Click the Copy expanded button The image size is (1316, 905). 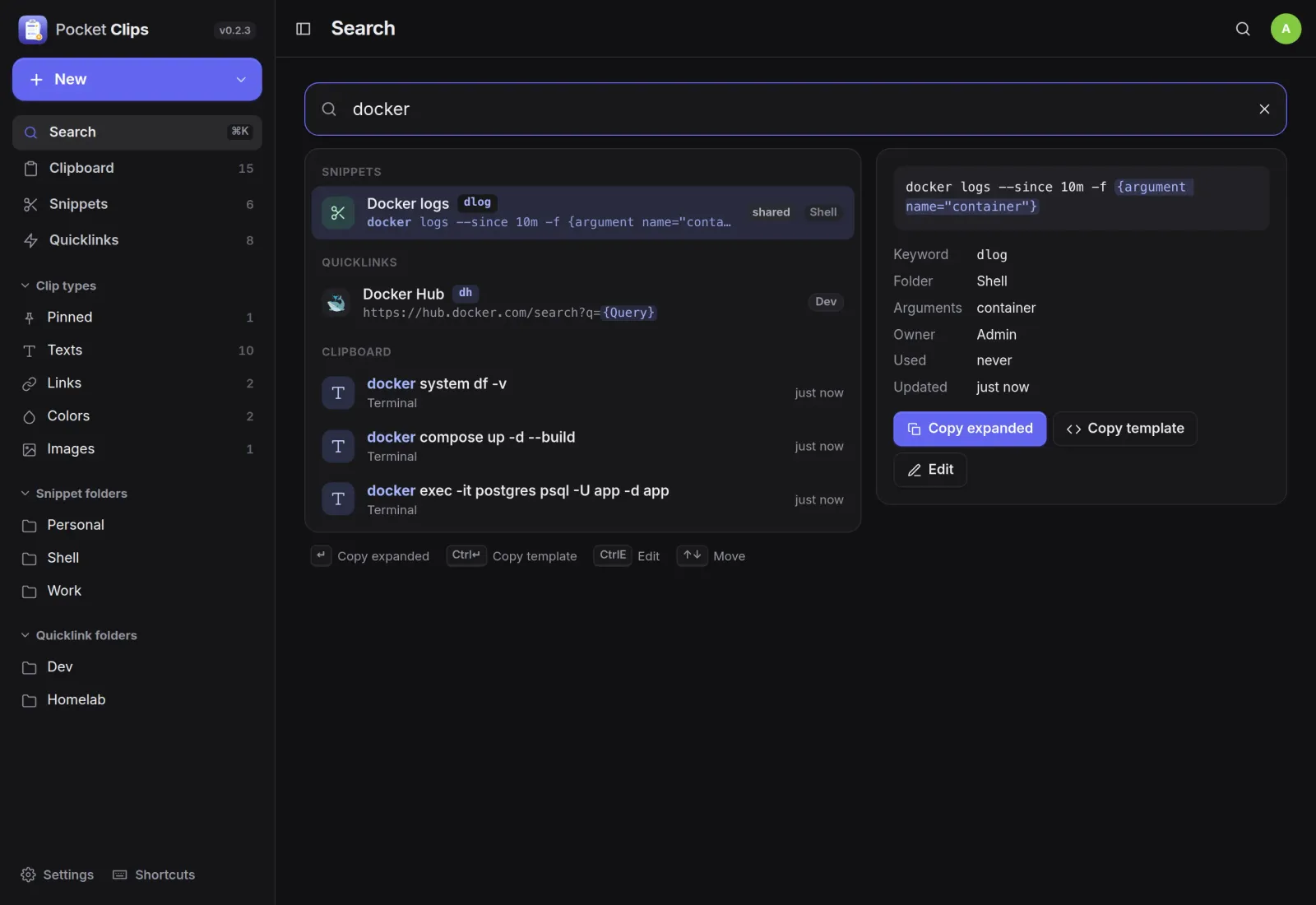pyautogui.click(x=970, y=429)
